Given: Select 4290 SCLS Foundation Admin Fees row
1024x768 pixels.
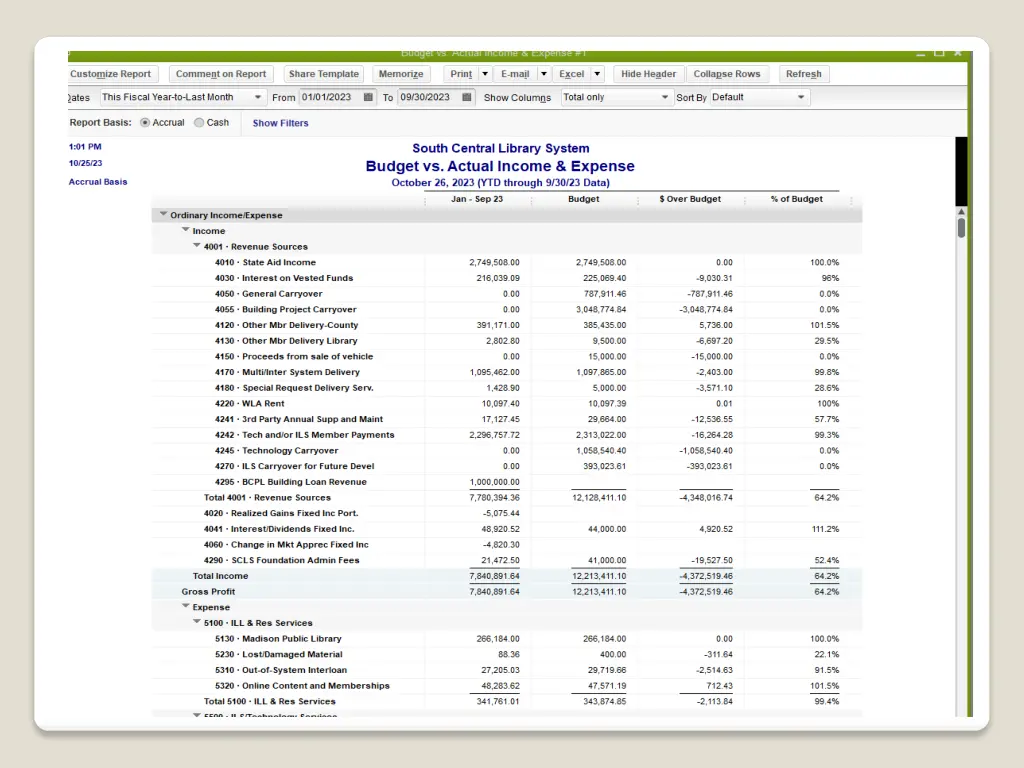Looking at the screenshot, I should (x=507, y=560).
